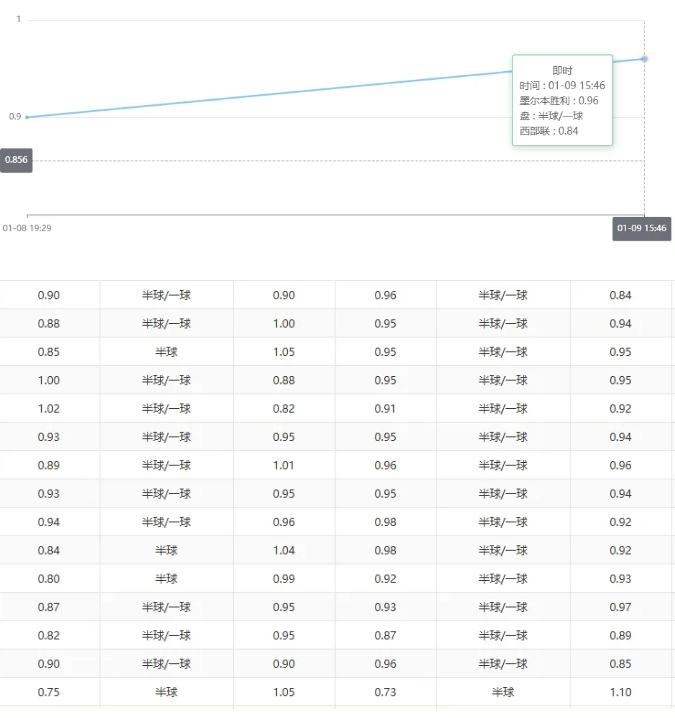Click the 墨尔本胜利 : 0.96 tooltip line
The image size is (675, 718).
click(x=559, y=100)
